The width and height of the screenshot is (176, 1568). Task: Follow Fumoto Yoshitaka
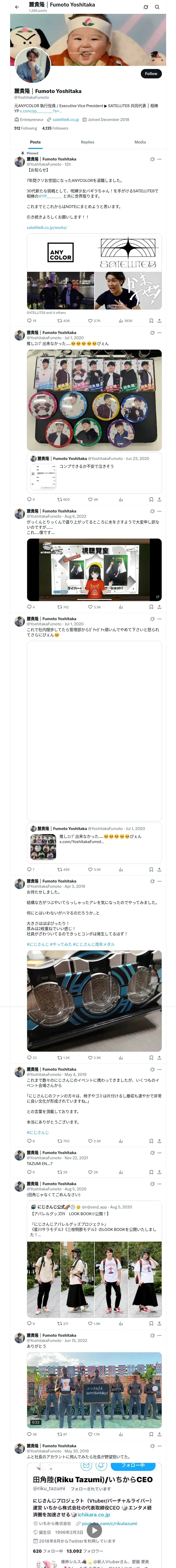tap(151, 74)
